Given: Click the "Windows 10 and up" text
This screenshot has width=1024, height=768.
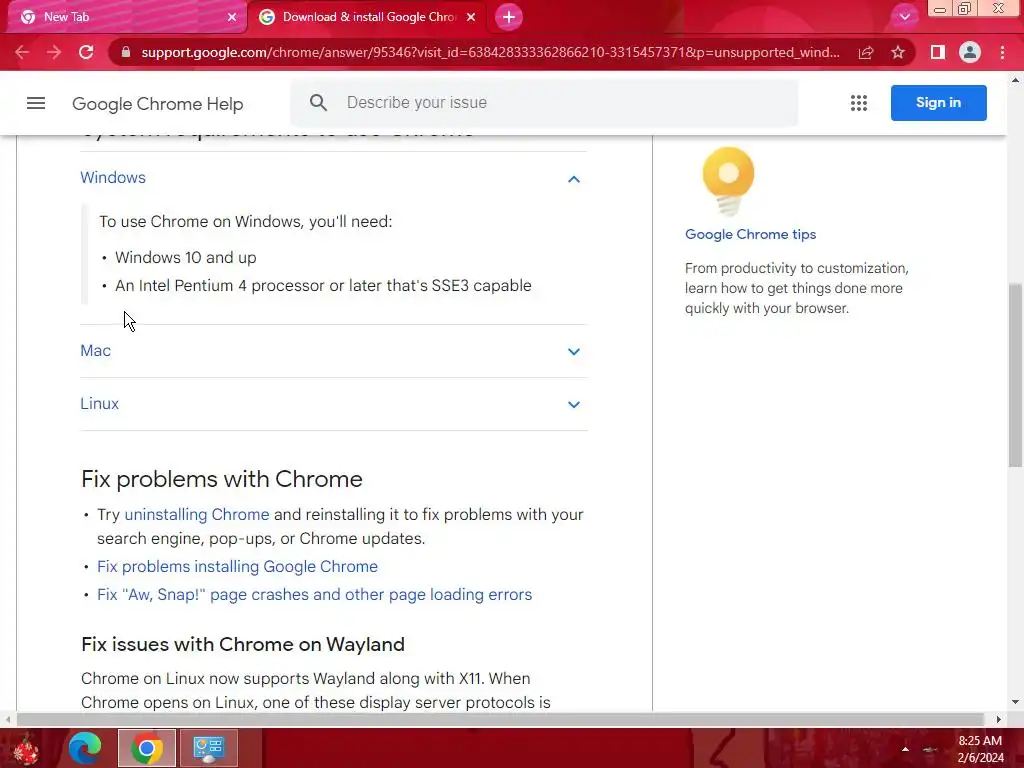Looking at the screenshot, I should coord(185,257).
